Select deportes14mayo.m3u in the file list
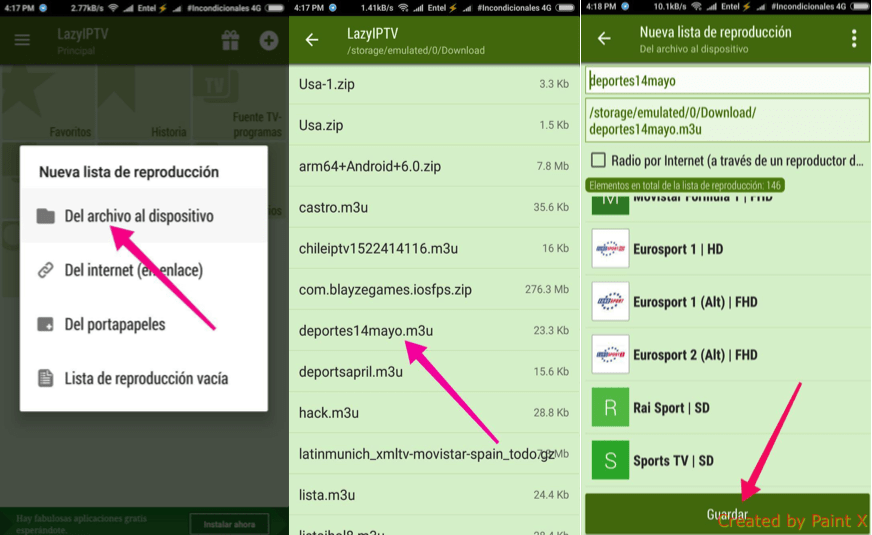 [x=434, y=331]
